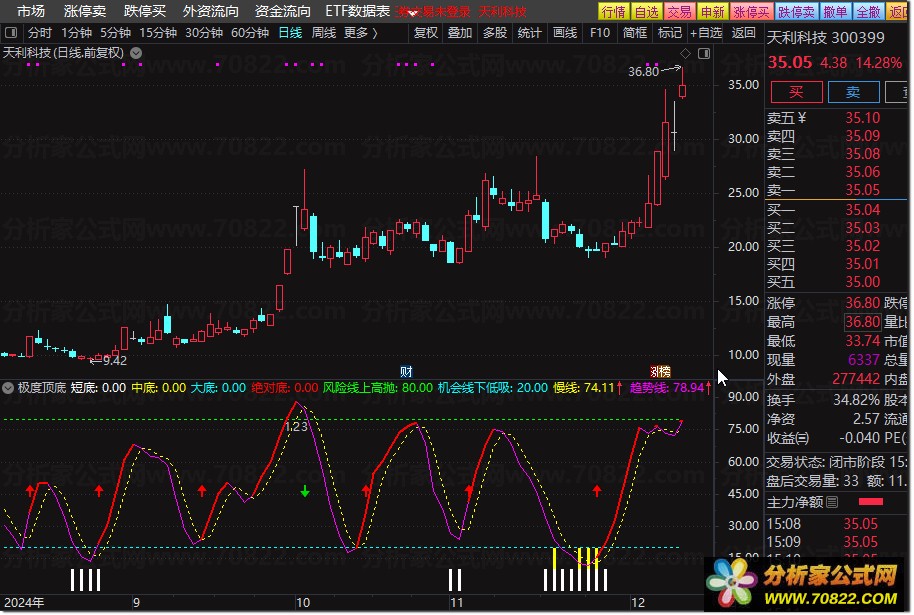Click the 卖一 price 35.05
Image resolution: width=914 pixels, height=615 pixels.
click(863, 190)
